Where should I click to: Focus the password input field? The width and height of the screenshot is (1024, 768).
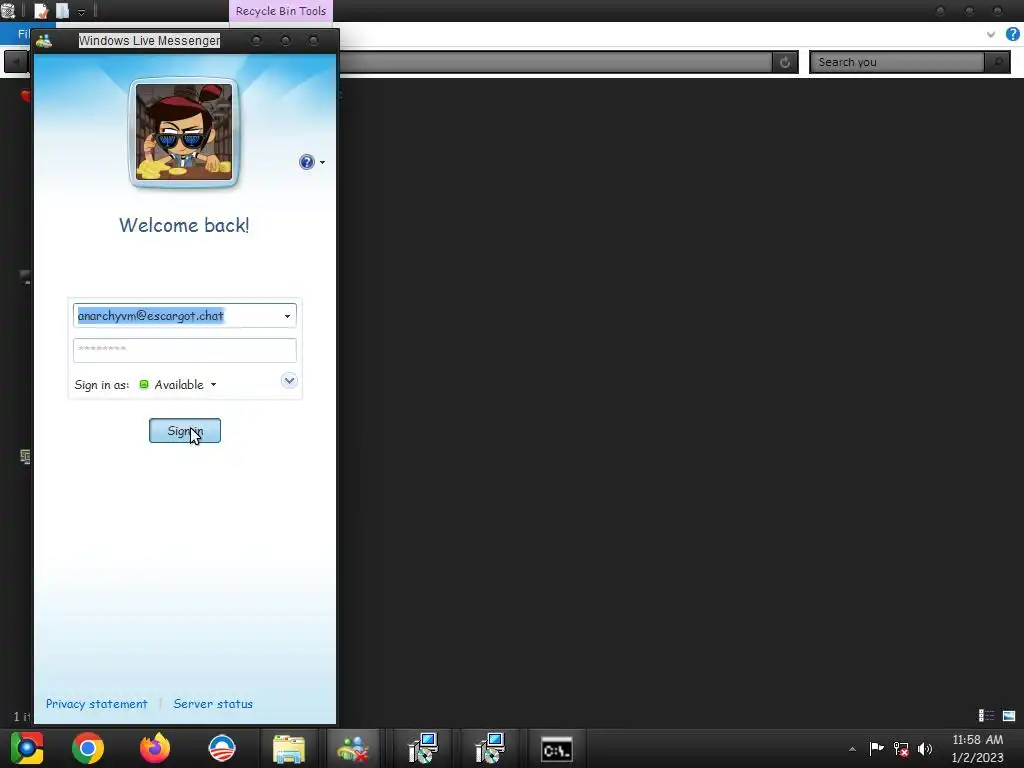click(x=185, y=350)
